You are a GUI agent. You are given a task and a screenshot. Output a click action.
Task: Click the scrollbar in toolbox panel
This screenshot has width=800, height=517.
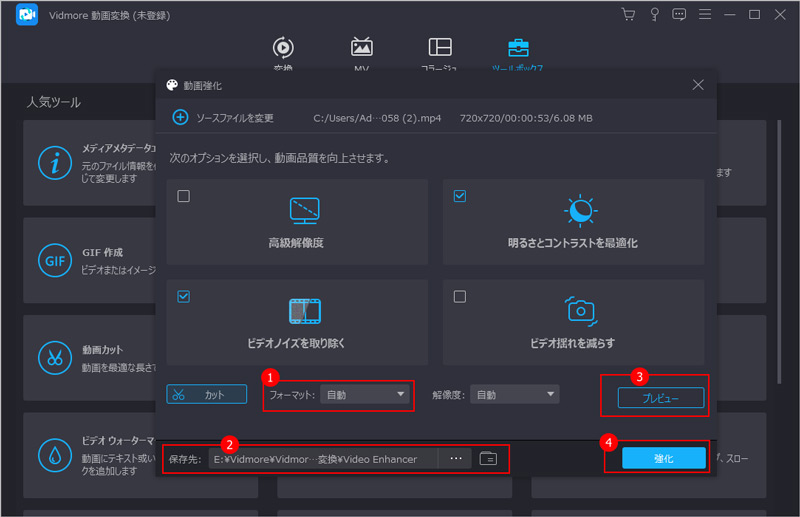(x=779, y=252)
